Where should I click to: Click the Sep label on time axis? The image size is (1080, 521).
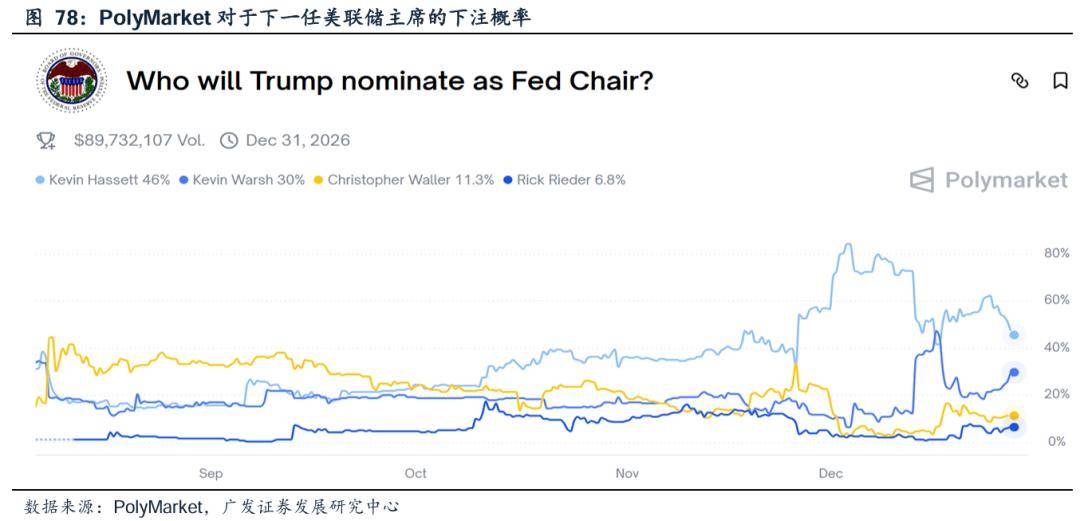210,473
